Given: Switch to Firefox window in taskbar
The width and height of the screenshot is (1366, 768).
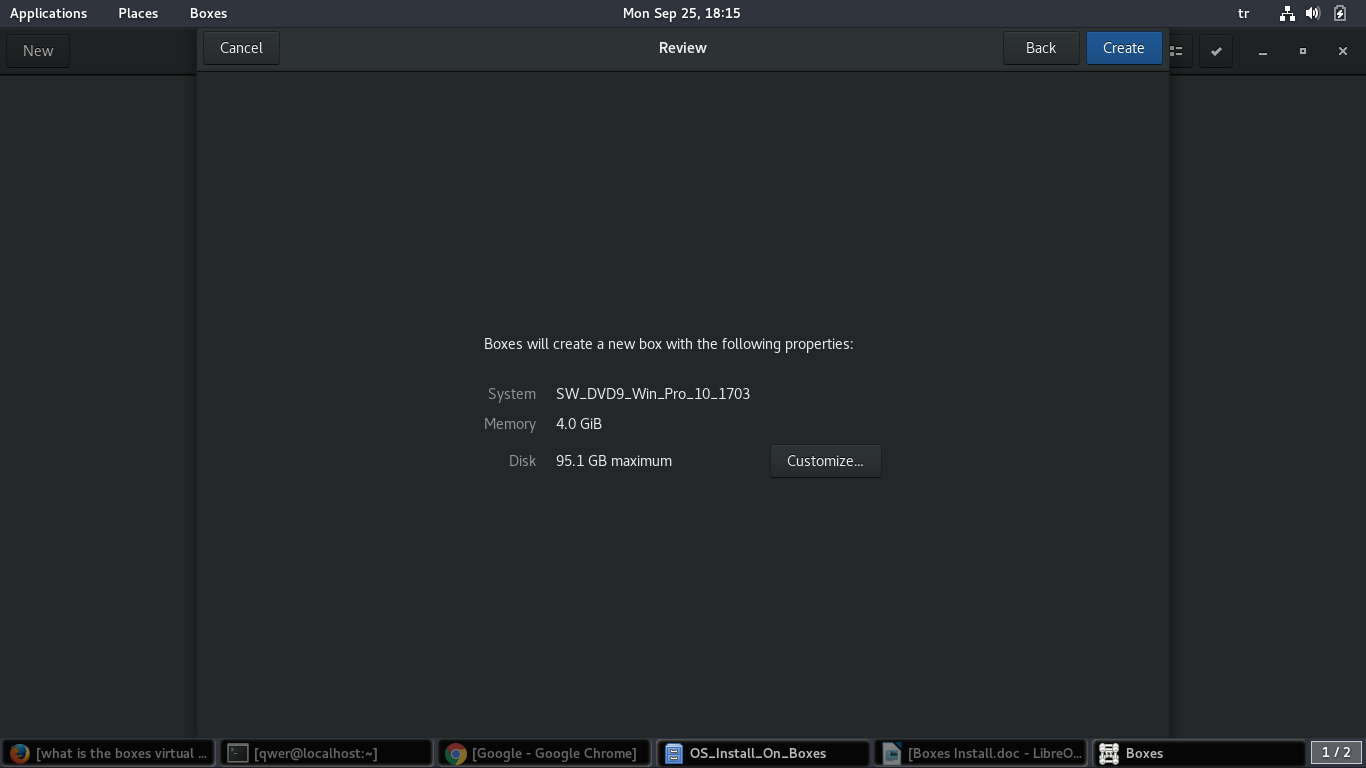Looking at the screenshot, I should (x=109, y=753).
